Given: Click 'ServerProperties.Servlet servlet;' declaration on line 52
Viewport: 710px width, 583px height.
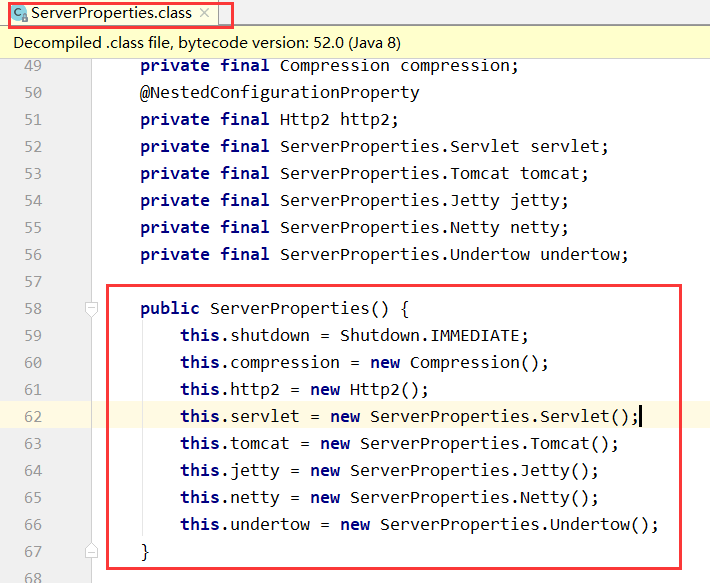Looking at the screenshot, I should (x=444, y=147).
